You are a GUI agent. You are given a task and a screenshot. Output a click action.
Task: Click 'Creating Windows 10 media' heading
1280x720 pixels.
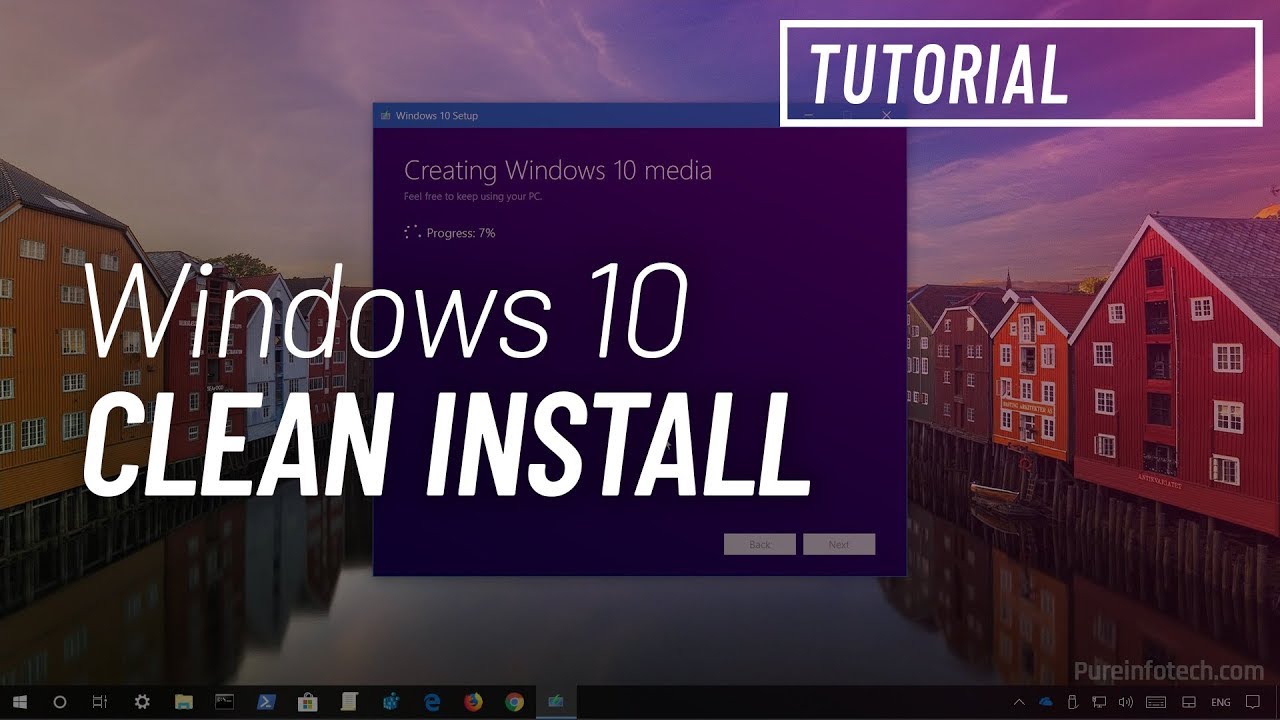point(558,170)
